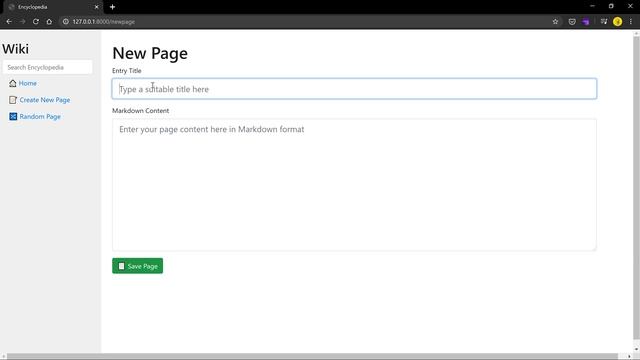
Task: Open the Home link
Action: [28, 83]
